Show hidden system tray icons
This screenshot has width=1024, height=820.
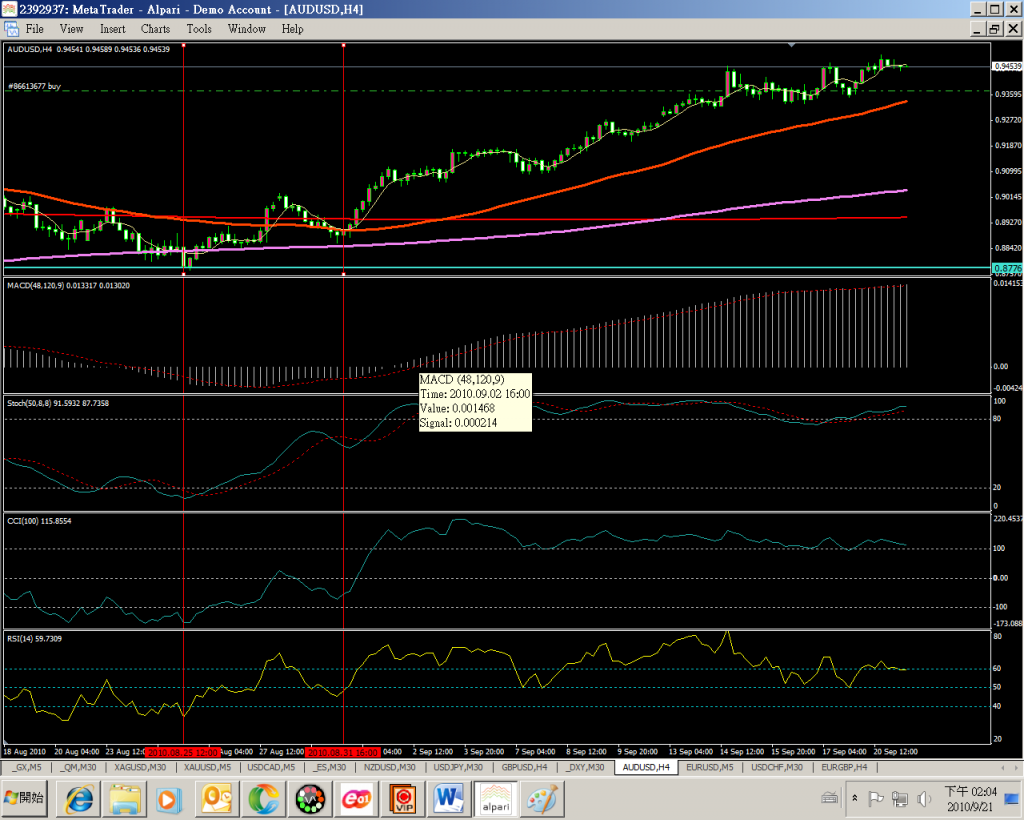tap(855, 798)
